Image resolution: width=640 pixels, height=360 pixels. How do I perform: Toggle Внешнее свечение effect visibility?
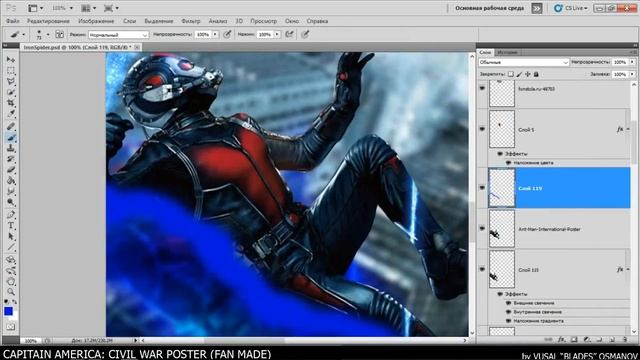(509, 303)
